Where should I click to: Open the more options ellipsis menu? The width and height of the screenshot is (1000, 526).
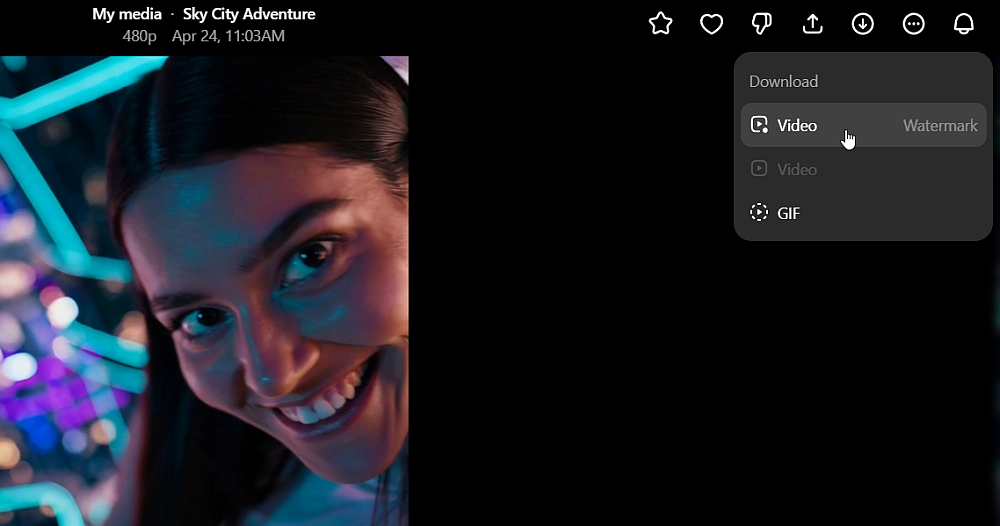point(914,24)
